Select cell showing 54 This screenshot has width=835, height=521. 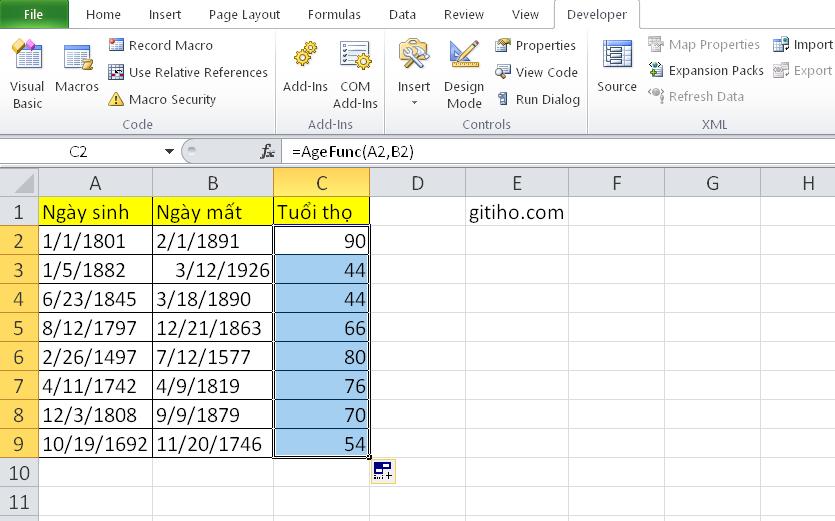[x=322, y=444]
